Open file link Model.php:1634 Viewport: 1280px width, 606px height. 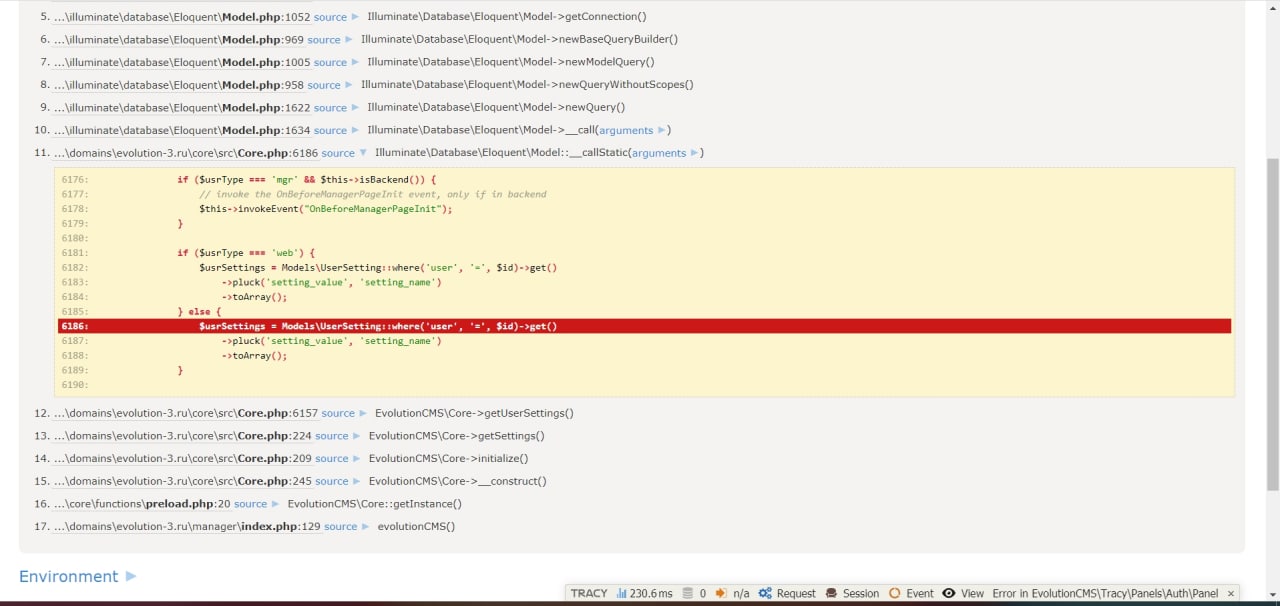click(182, 130)
